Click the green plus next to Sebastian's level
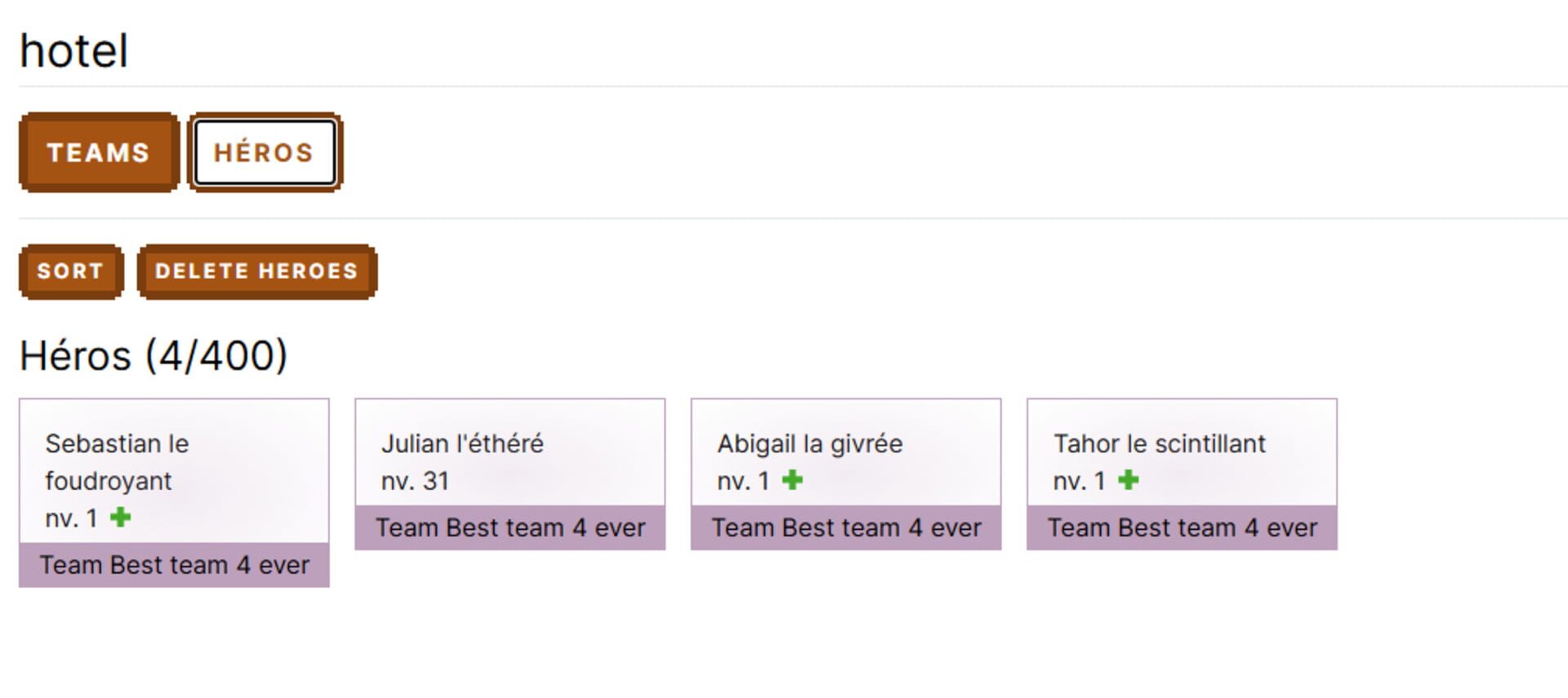Viewport: 1568px width, 698px height. pyautogui.click(x=120, y=517)
